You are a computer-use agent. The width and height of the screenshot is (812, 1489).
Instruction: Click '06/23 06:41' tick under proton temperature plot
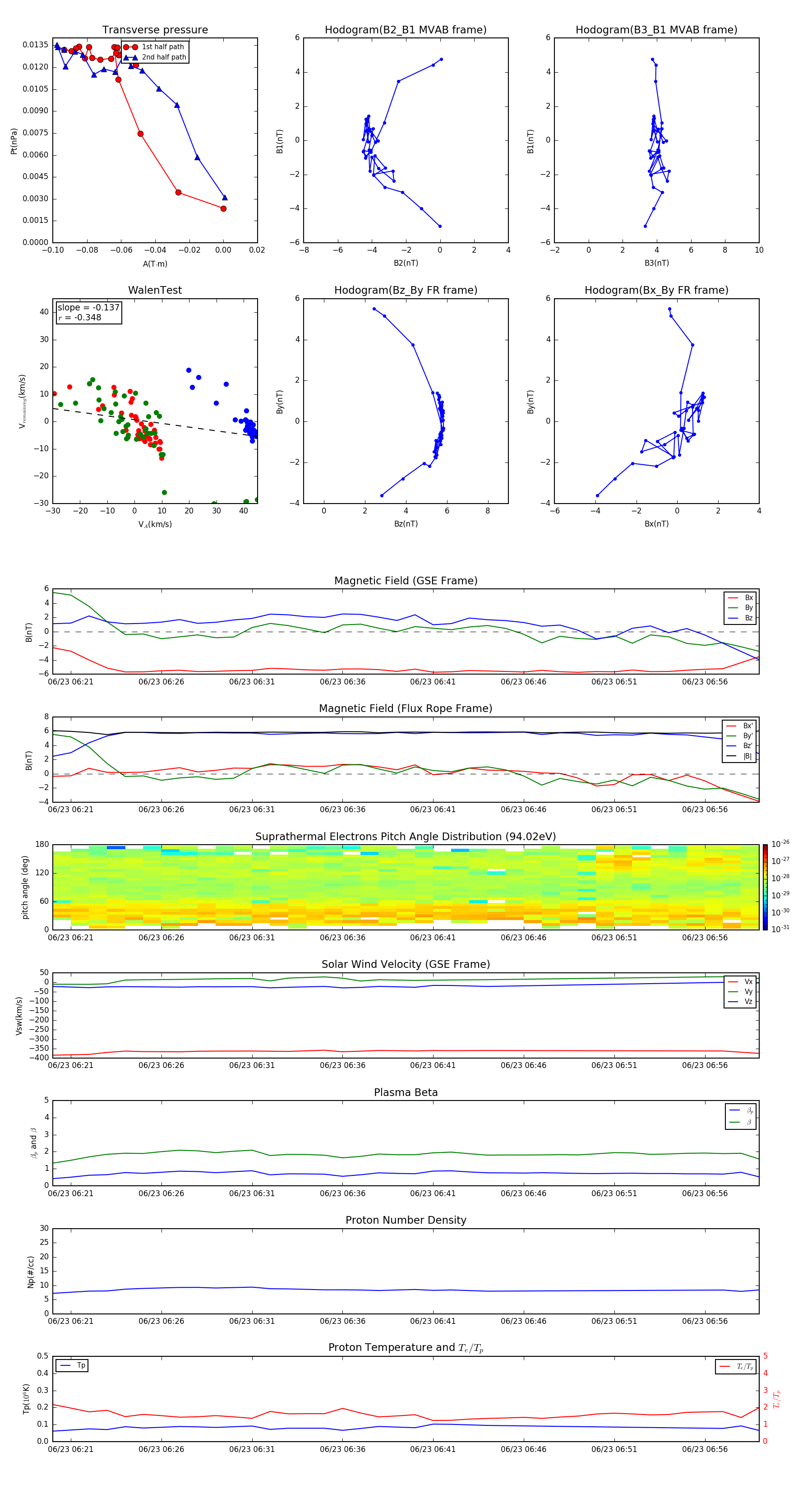433,1449
